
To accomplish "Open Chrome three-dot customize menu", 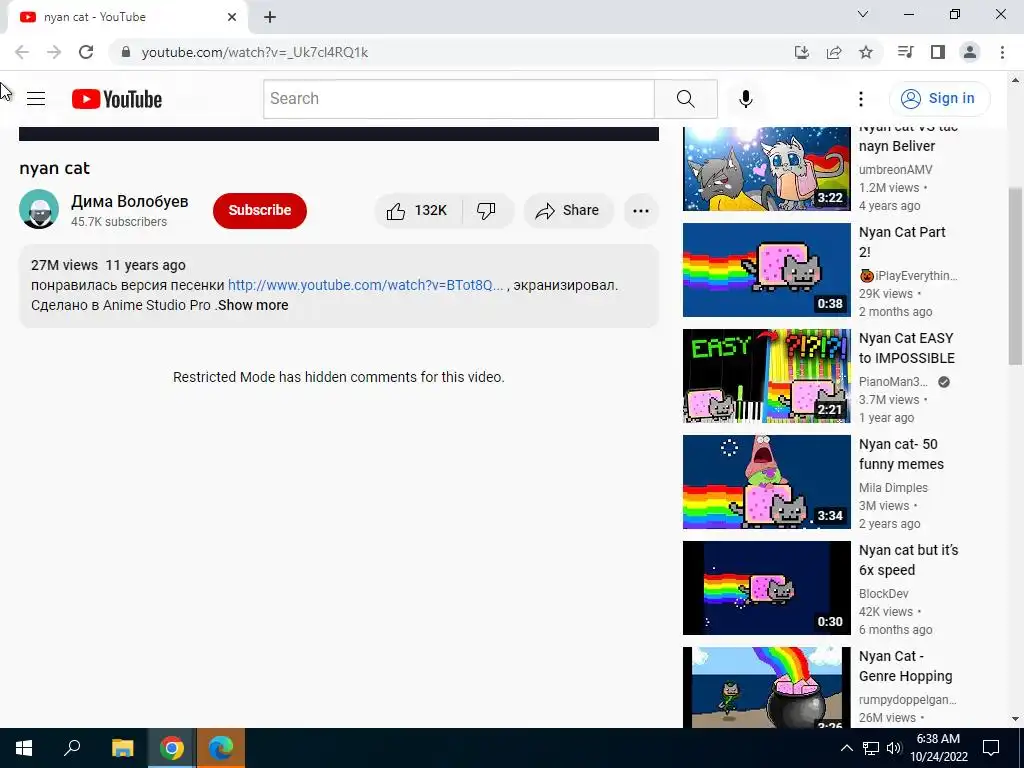I will (x=1002, y=52).
